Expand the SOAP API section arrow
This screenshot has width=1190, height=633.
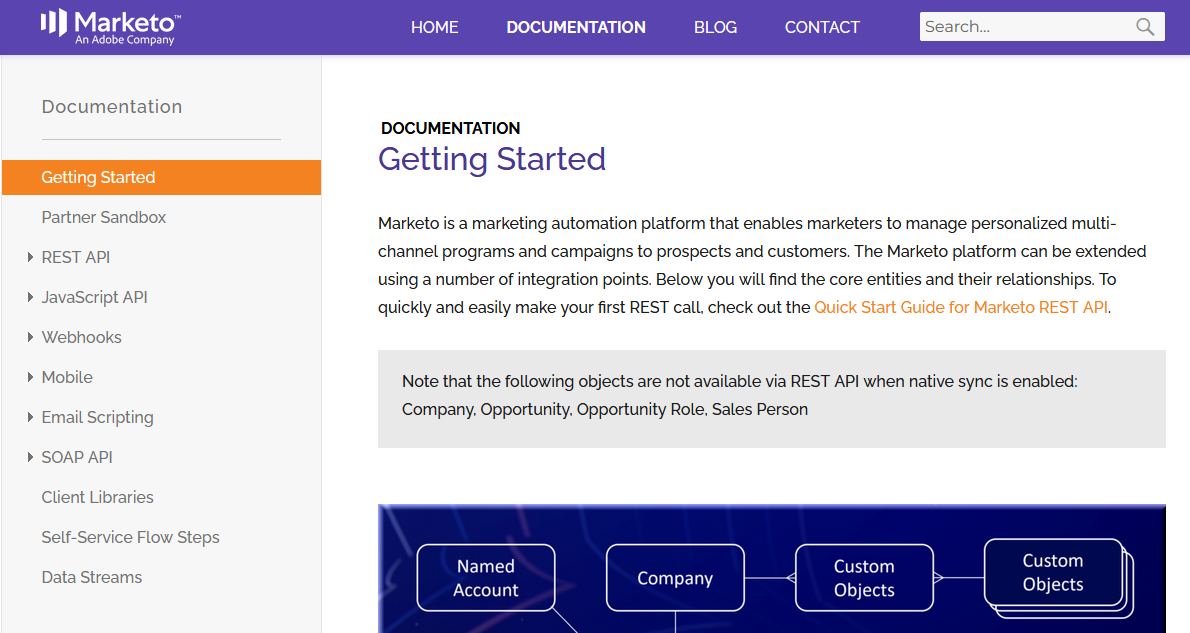[x=30, y=457]
